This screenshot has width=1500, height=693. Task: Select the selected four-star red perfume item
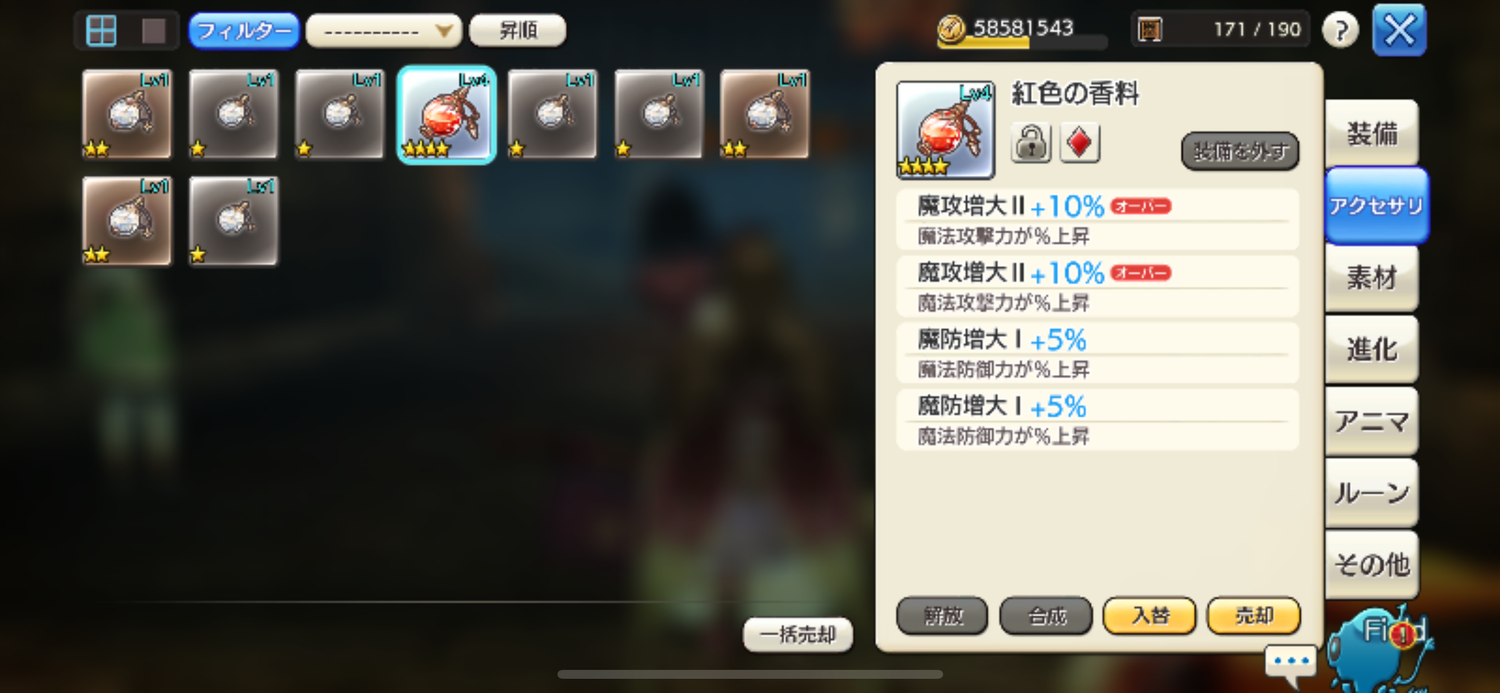[x=446, y=115]
